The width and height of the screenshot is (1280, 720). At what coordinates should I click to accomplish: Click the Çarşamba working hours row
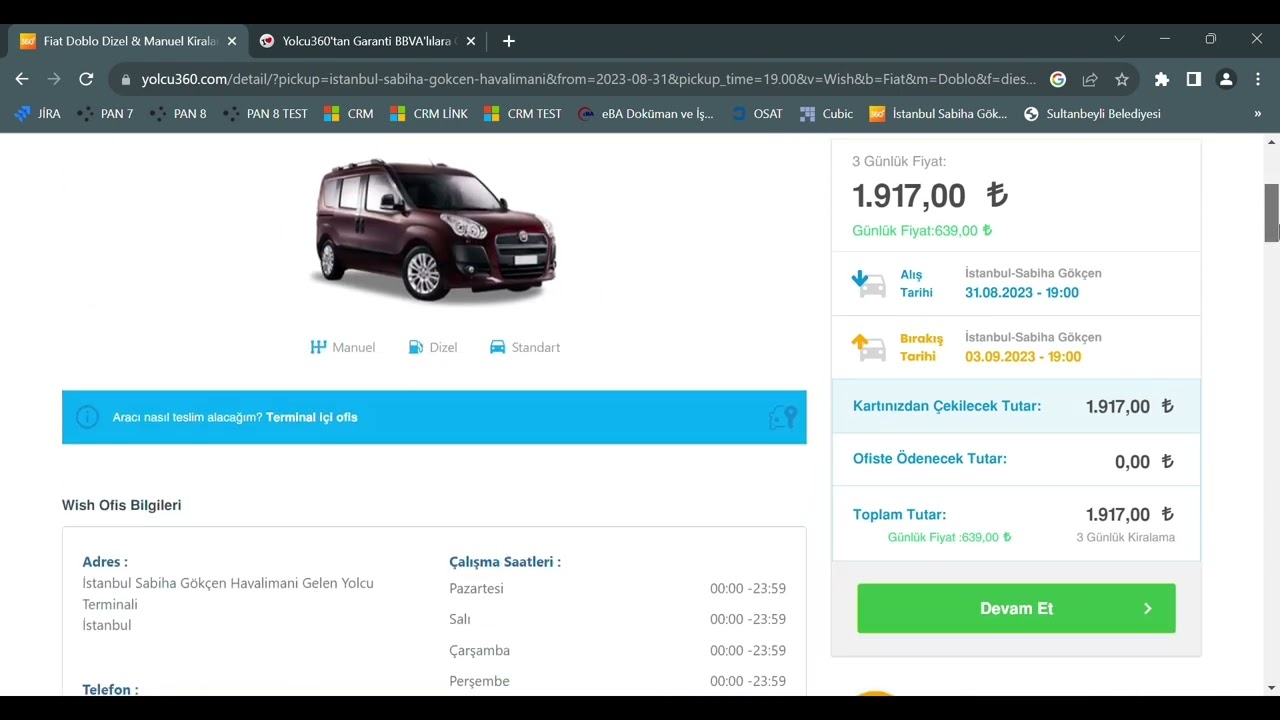(x=617, y=651)
